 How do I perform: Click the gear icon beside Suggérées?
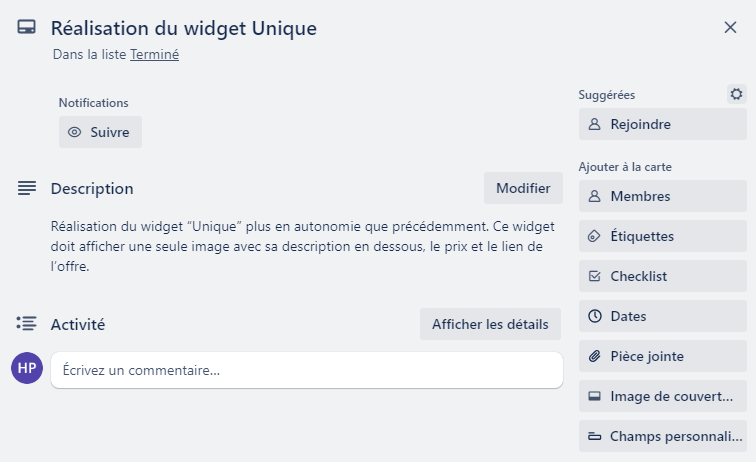(x=736, y=94)
